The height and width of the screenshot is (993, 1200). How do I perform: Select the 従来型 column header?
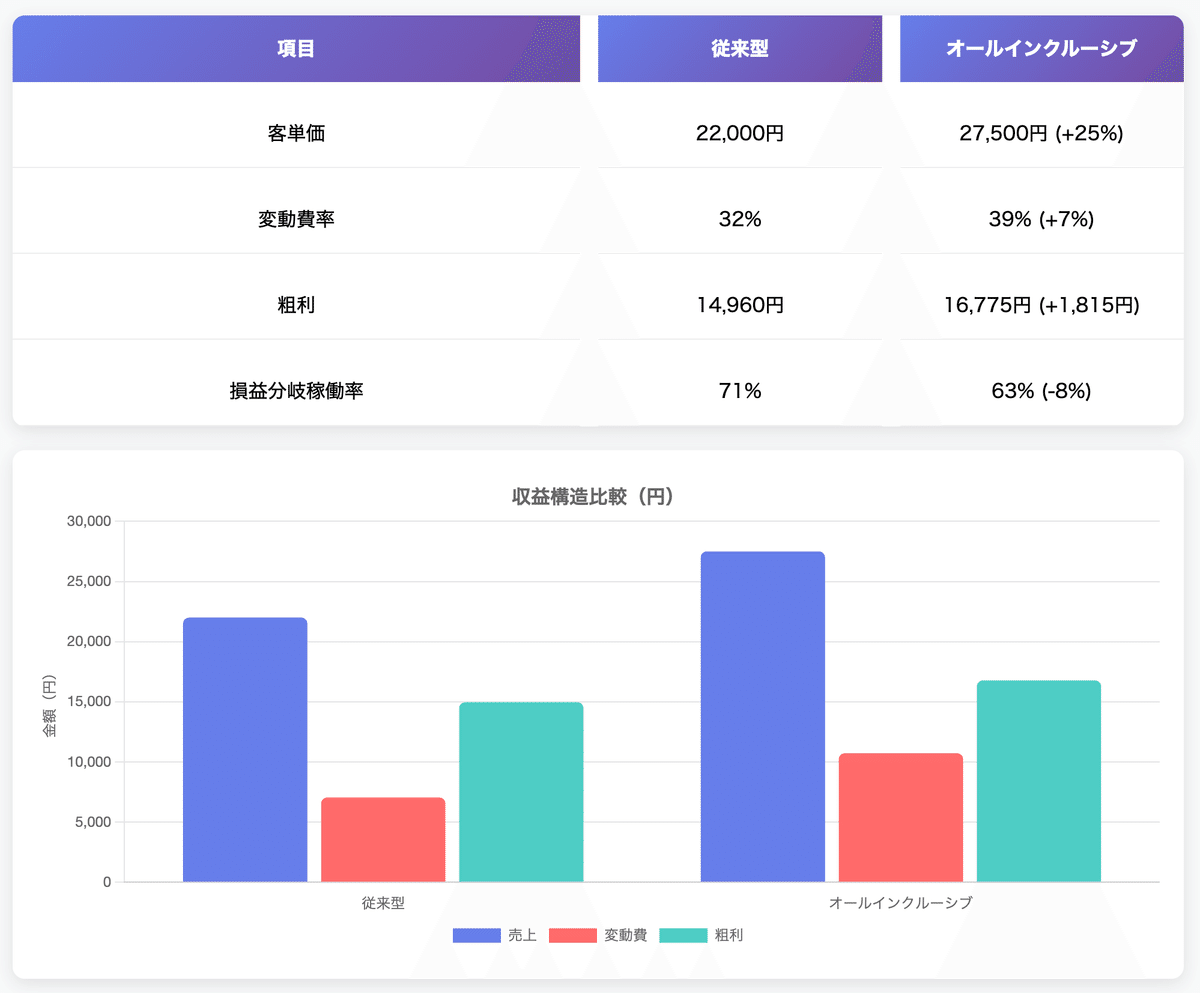[x=739, y=47]
